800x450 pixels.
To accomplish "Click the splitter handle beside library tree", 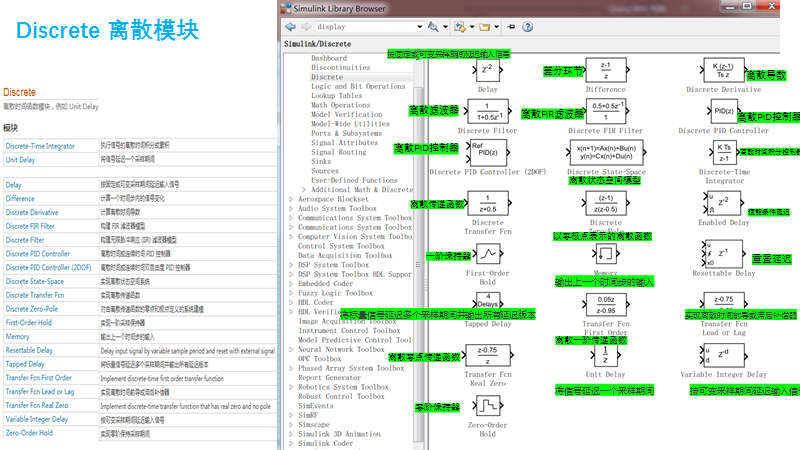I will pos(427,284).
